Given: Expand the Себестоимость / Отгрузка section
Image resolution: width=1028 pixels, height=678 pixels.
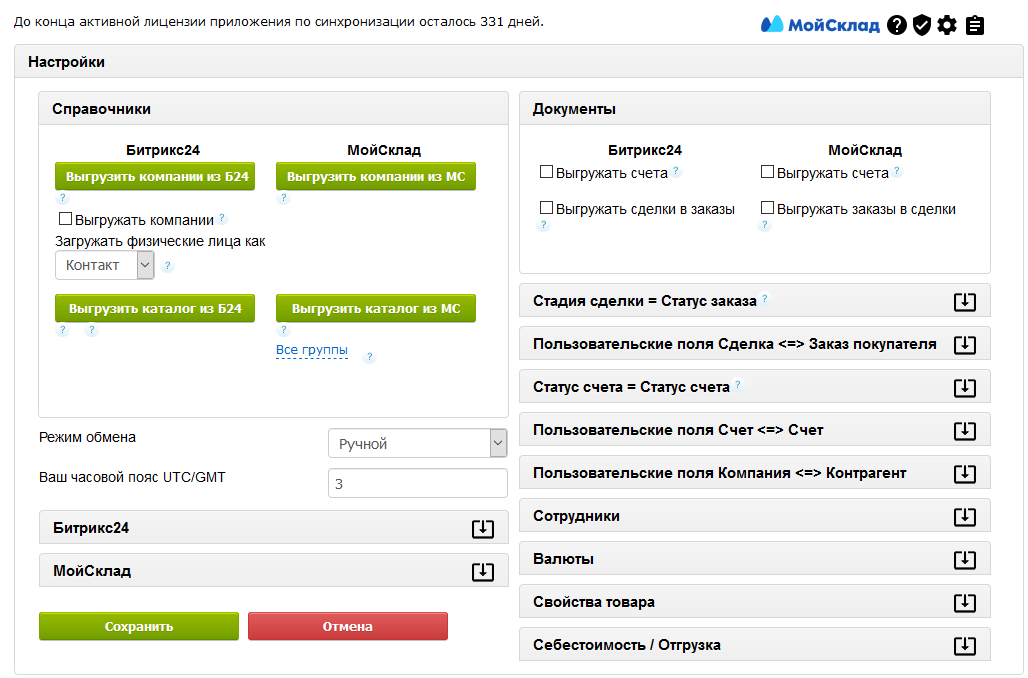Looking at the screenshot, I should point(964,645).
